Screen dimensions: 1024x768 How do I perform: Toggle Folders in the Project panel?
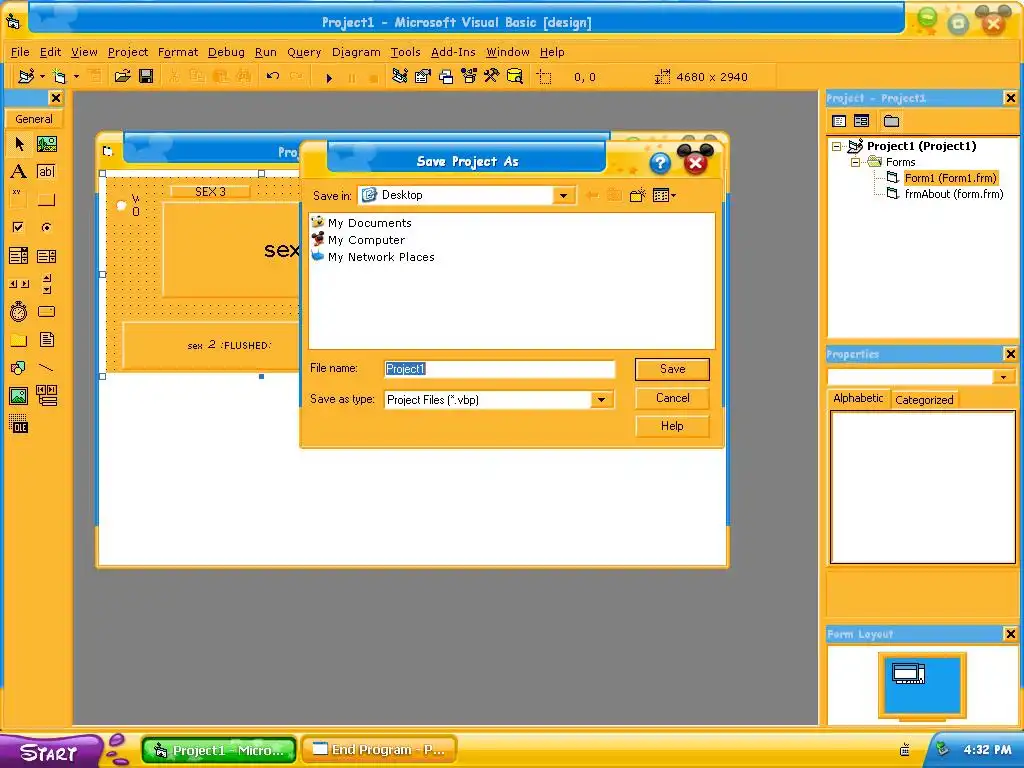coord(891,121)
